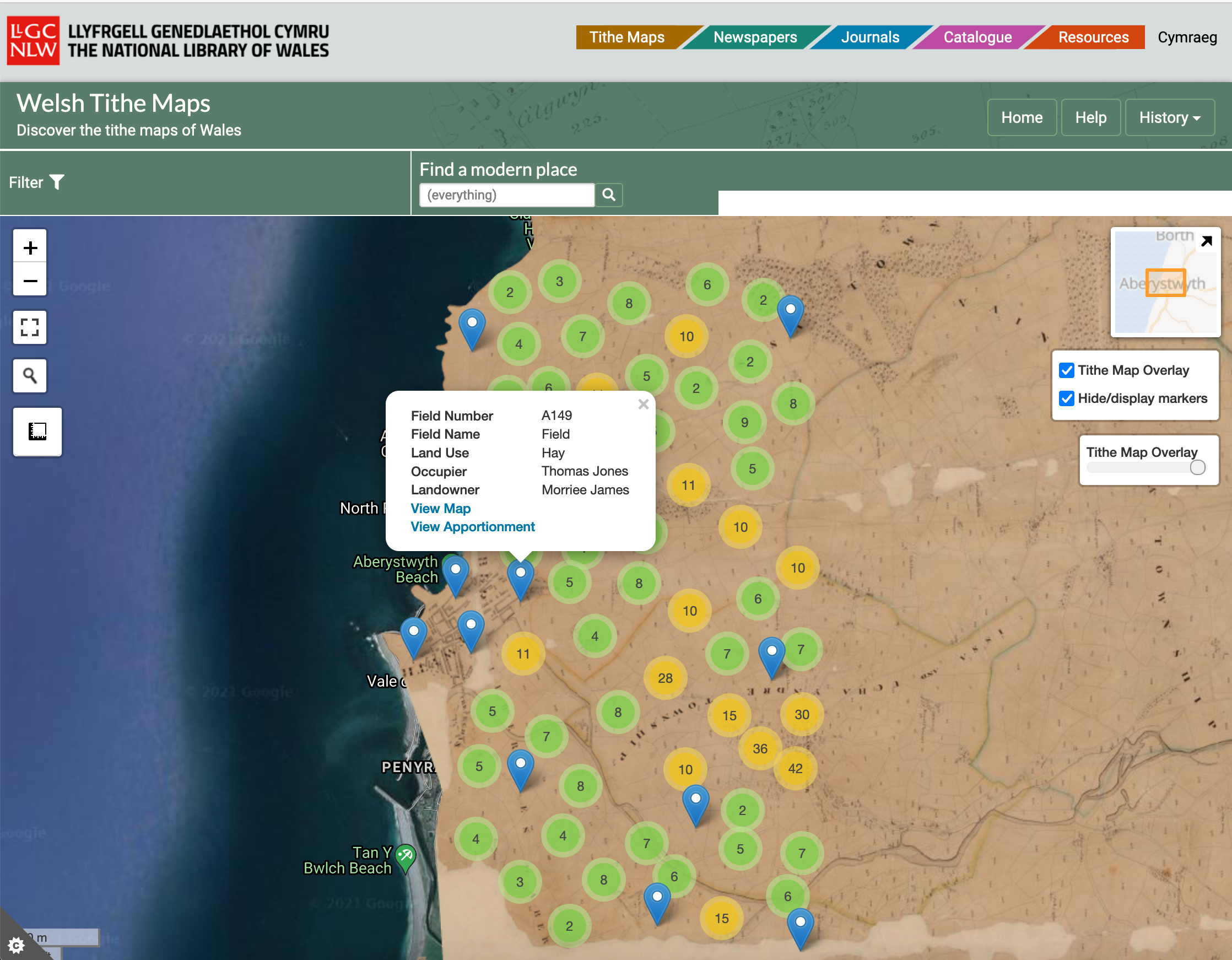Viewport: 1232px width, 960px height.
Task: Open the cluster marker labeled 6 near top
Action: 707,284
